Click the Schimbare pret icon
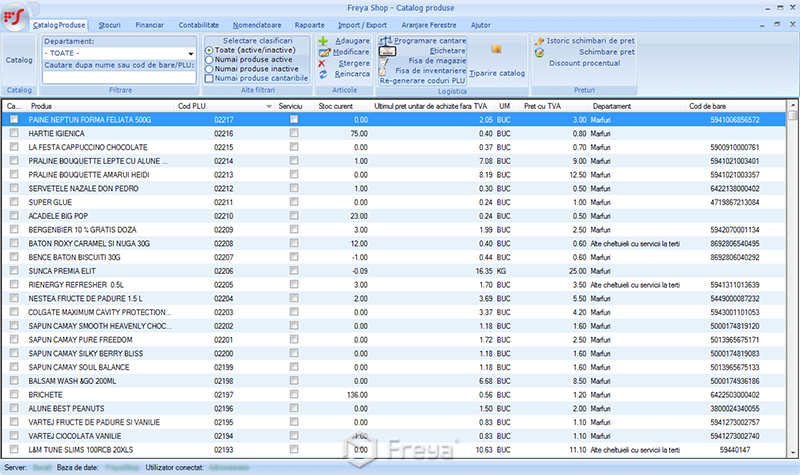The image size is (800, 475). (x=539, y=53)
